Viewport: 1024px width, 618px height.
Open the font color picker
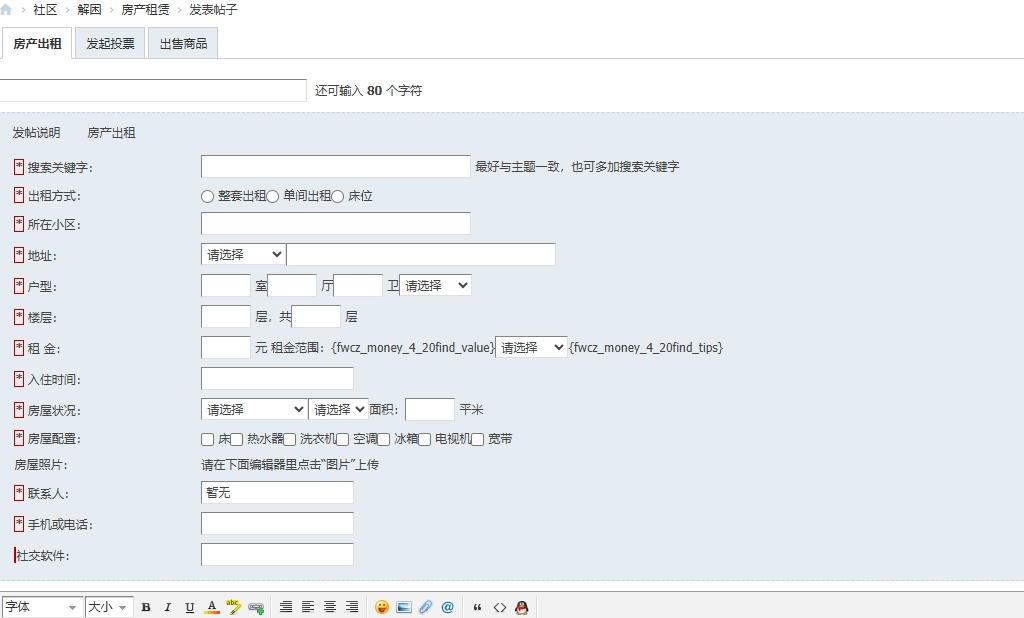(x=212, y=607)
